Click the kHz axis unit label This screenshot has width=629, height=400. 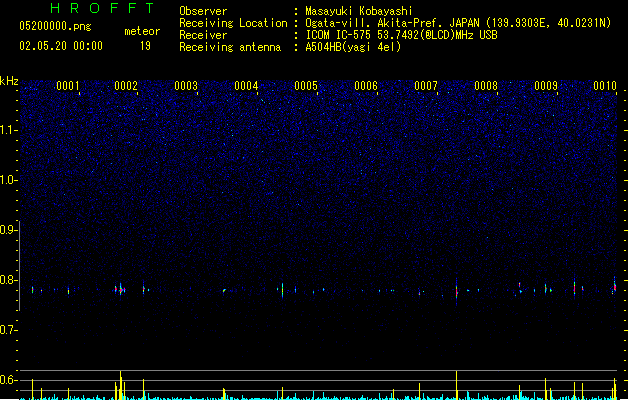[9, 81]
